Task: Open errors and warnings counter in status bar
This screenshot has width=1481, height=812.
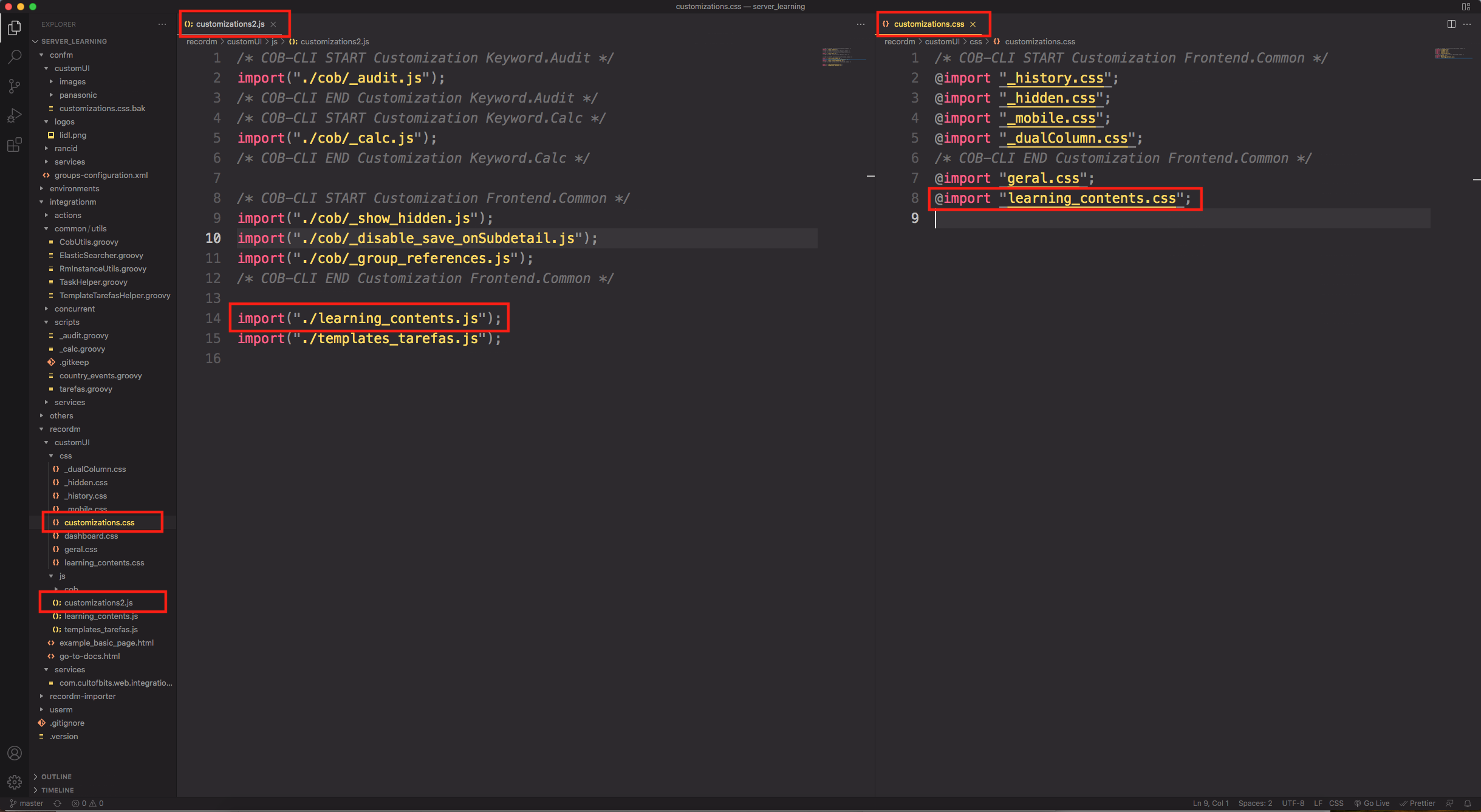Action: click(x=88, y=803)
